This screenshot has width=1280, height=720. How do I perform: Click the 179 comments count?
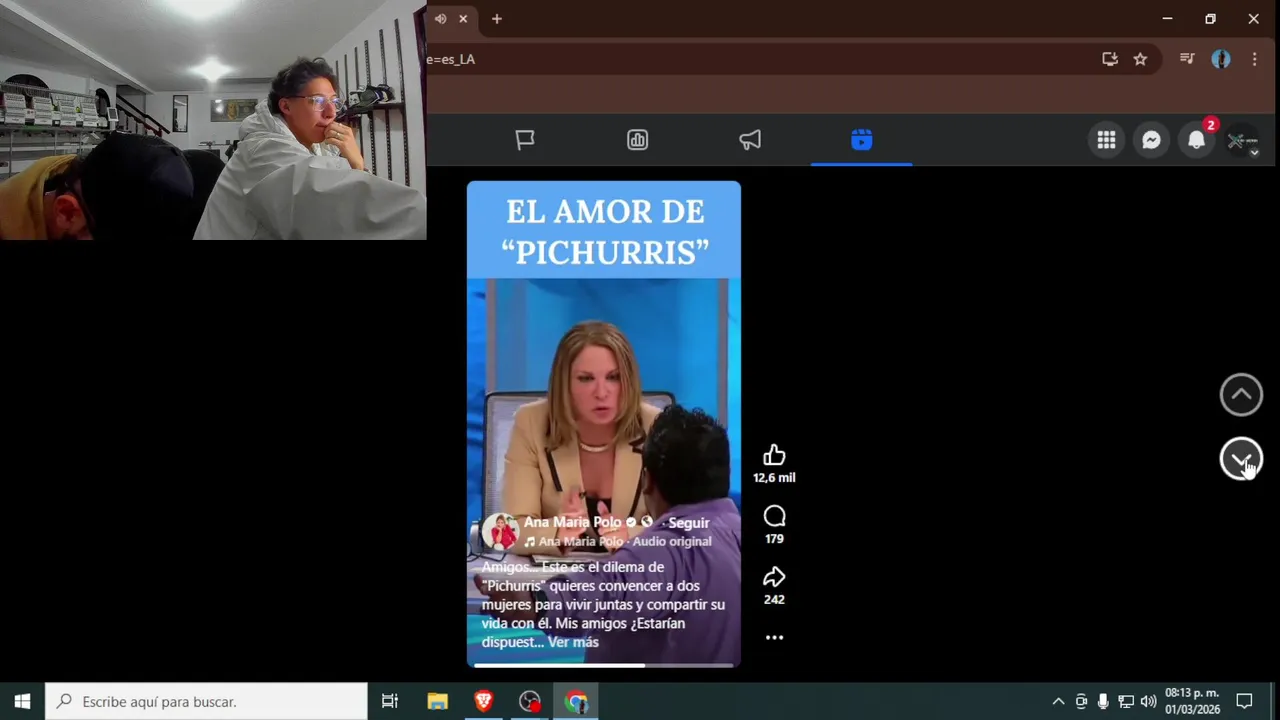pos(774,539)
